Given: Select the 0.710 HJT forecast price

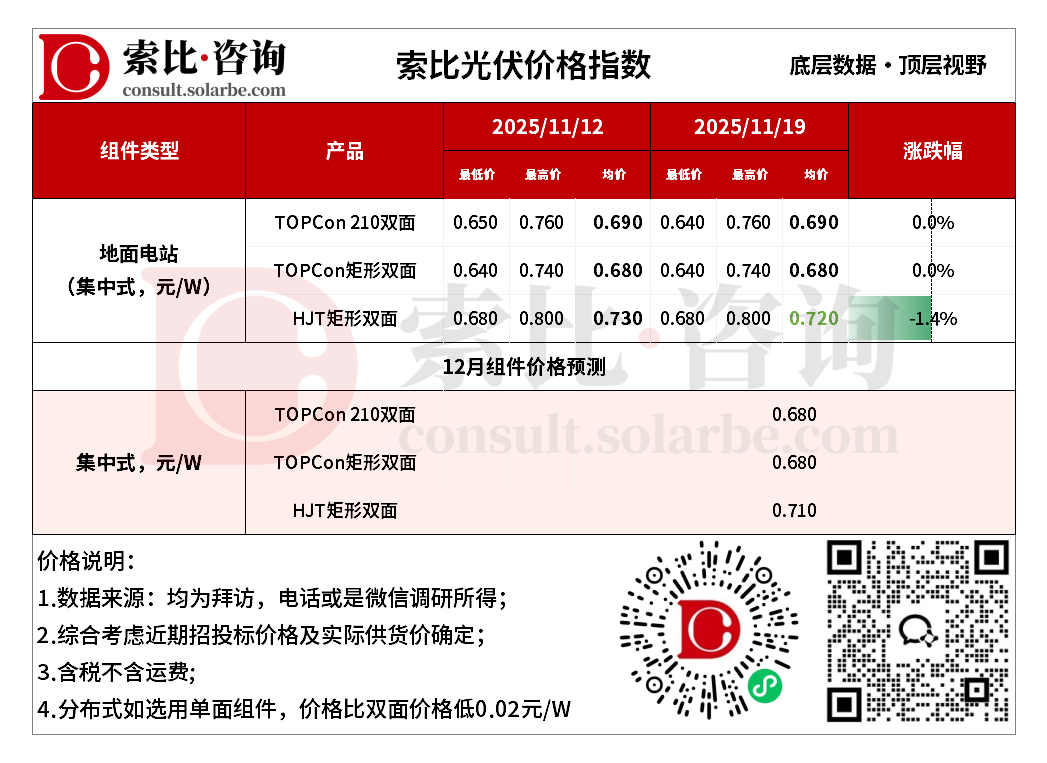Looking at the screenshot, I should 794,511.
